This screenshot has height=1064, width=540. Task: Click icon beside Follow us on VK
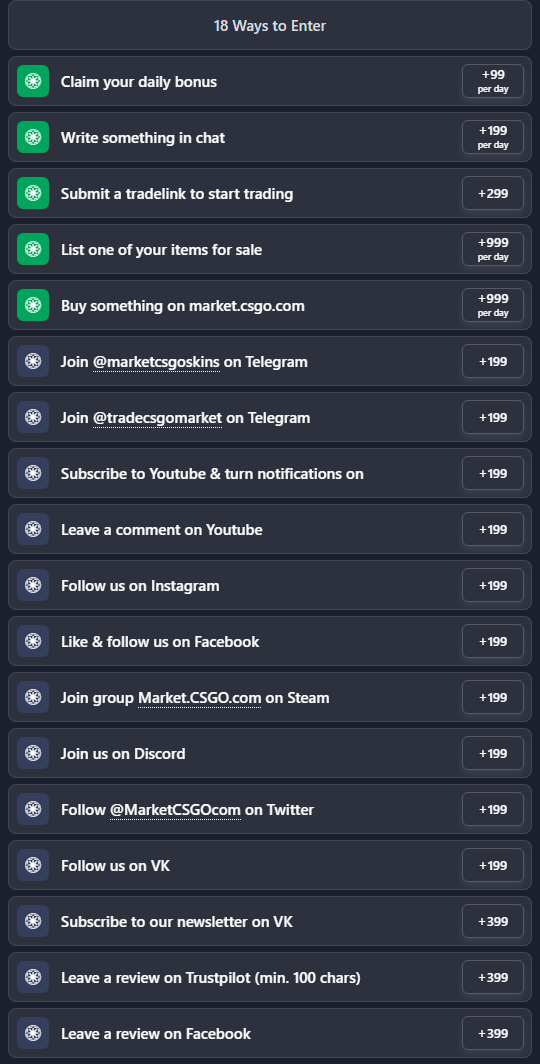(x=33, y=865)
